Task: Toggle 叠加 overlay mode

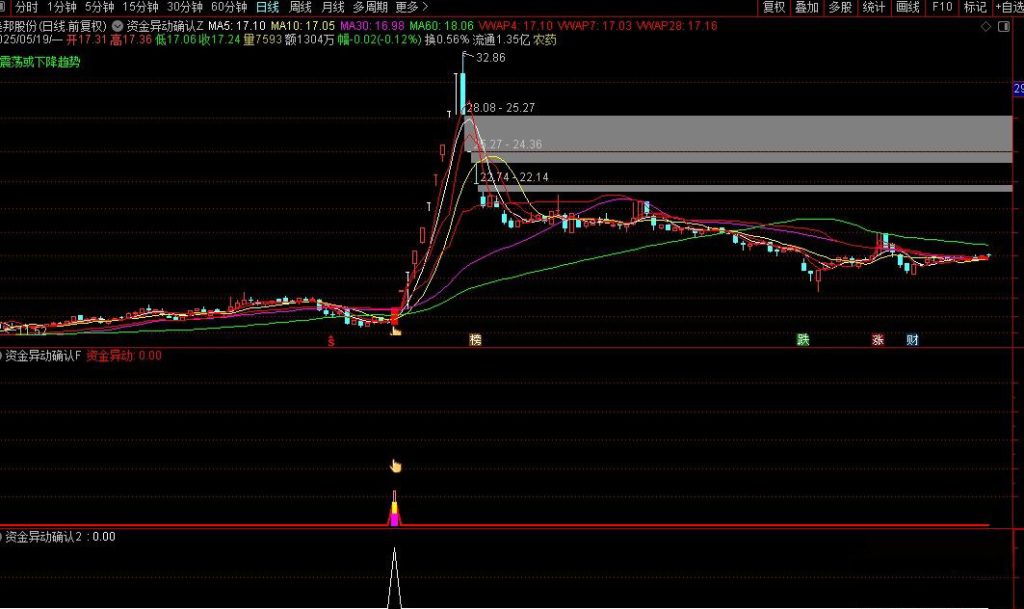Action: 806,7
